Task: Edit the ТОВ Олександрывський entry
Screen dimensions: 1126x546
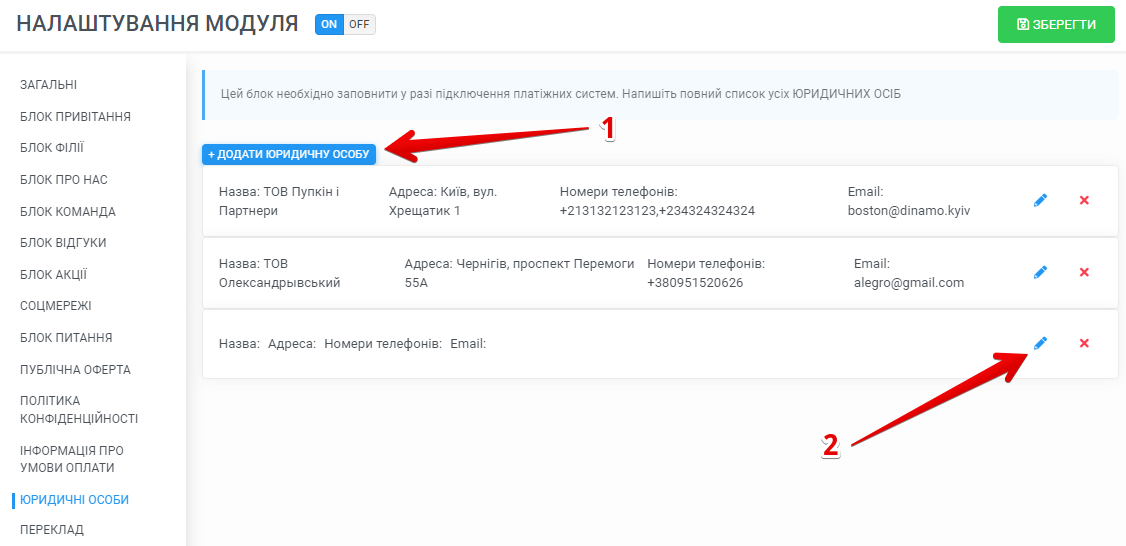Action: tap(1041, 272)
